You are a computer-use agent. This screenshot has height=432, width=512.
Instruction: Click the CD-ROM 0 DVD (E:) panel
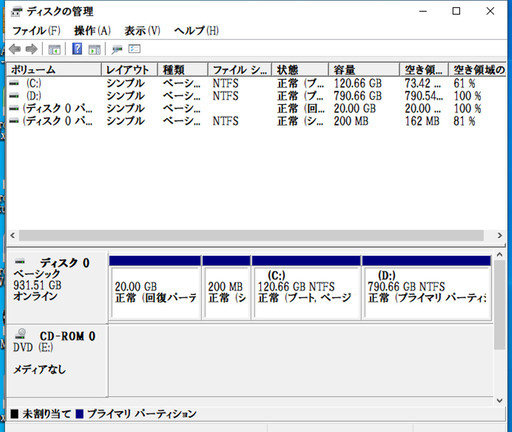pos(57,361)
